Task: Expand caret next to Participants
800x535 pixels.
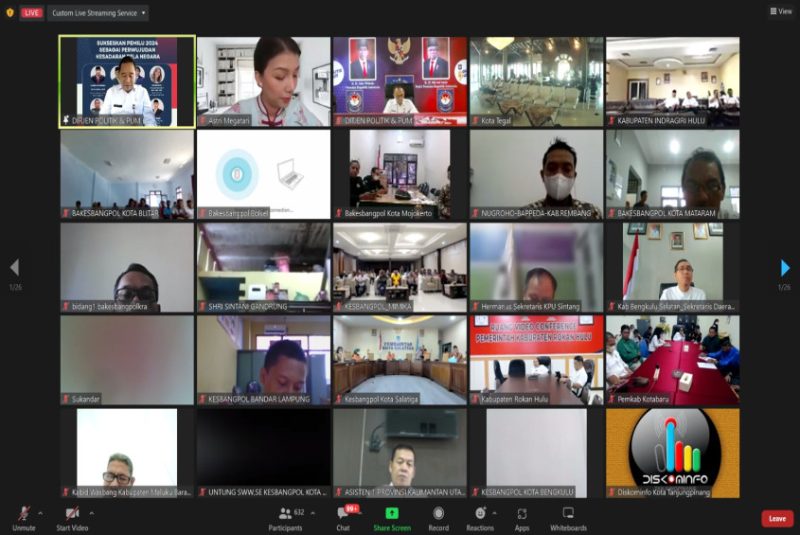Action: [x=313, y=513]
